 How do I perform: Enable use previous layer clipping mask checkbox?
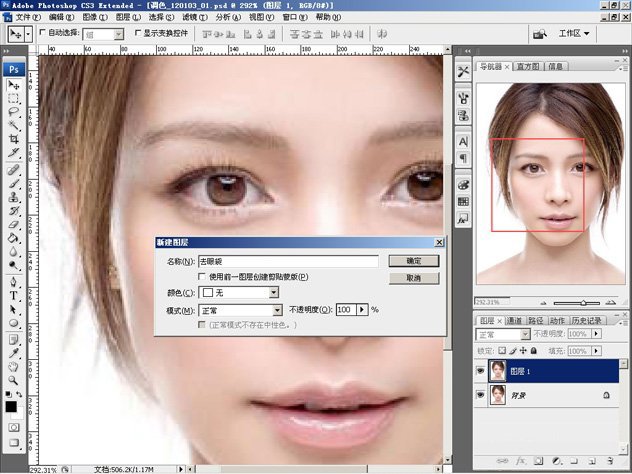[203, 277]
